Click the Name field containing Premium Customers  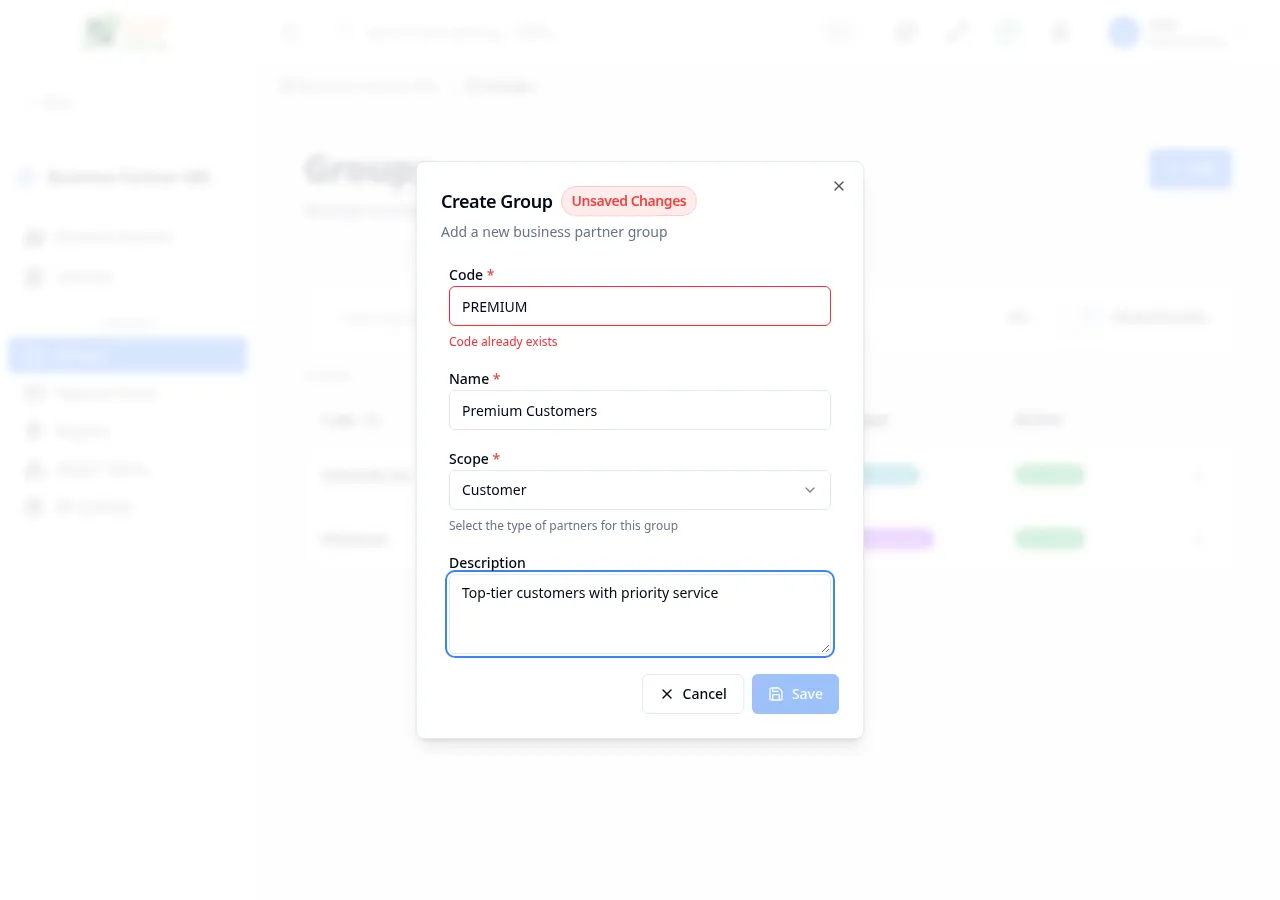tap(640, 410)
